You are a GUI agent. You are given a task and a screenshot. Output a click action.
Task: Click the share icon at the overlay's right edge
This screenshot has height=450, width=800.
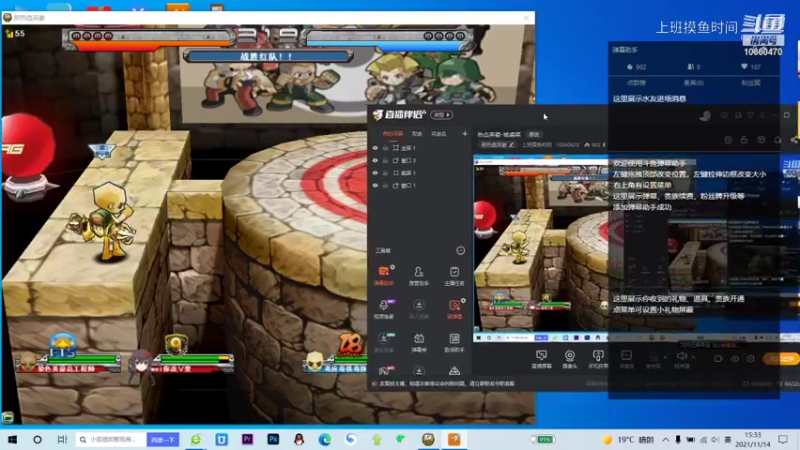(x=794, y=140)
